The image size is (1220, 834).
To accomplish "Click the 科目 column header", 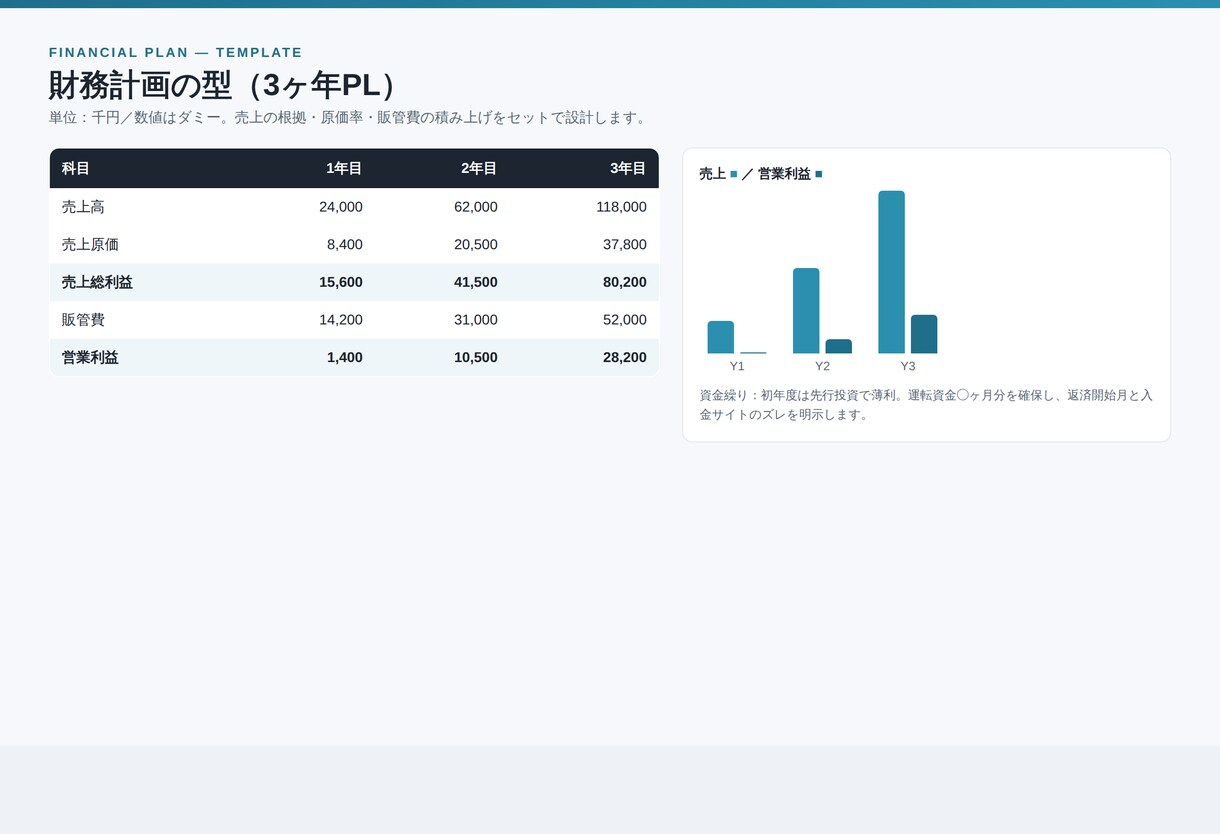I will [x=76, y=168].
